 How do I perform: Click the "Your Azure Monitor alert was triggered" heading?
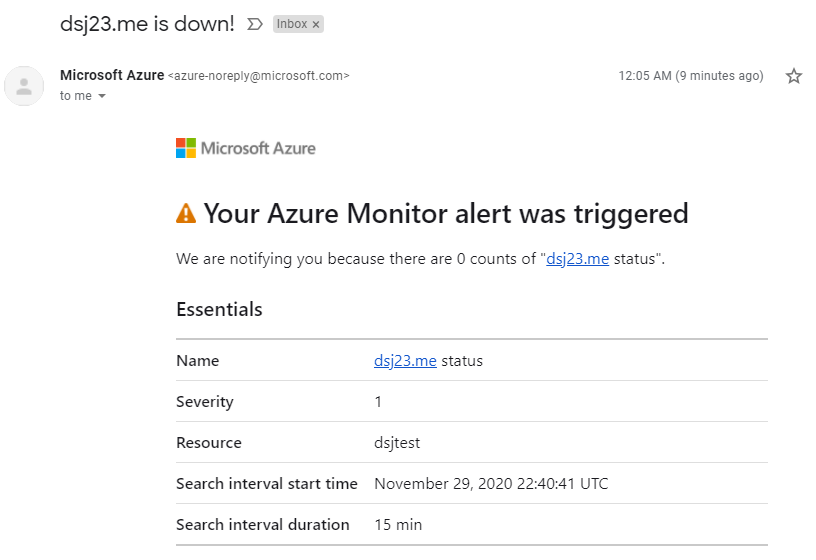(x=446, y=213)
